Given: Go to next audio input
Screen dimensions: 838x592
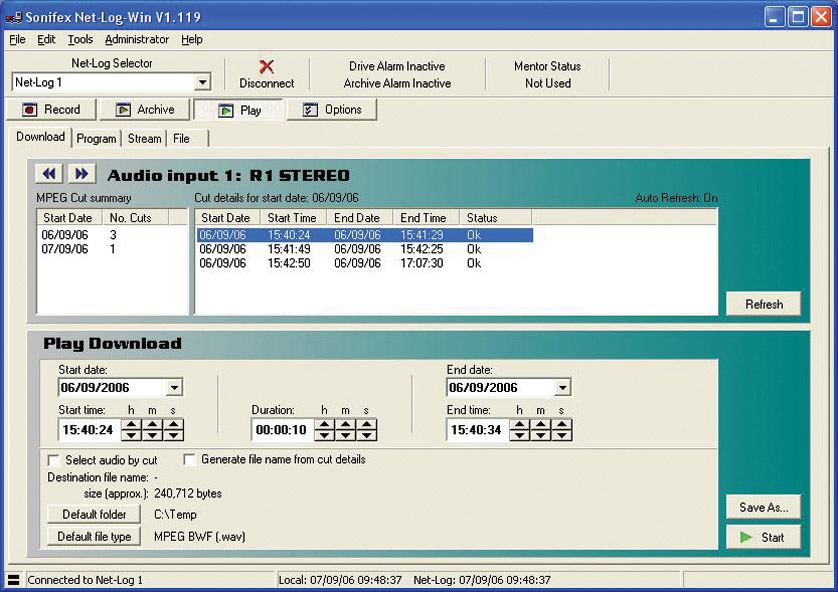Looking at the screenshot, I should click(82, 175).
